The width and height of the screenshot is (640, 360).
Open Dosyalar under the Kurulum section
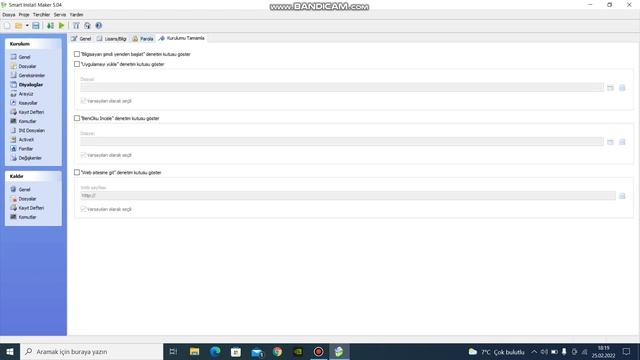pyautogui.click(x=27, y=66)
